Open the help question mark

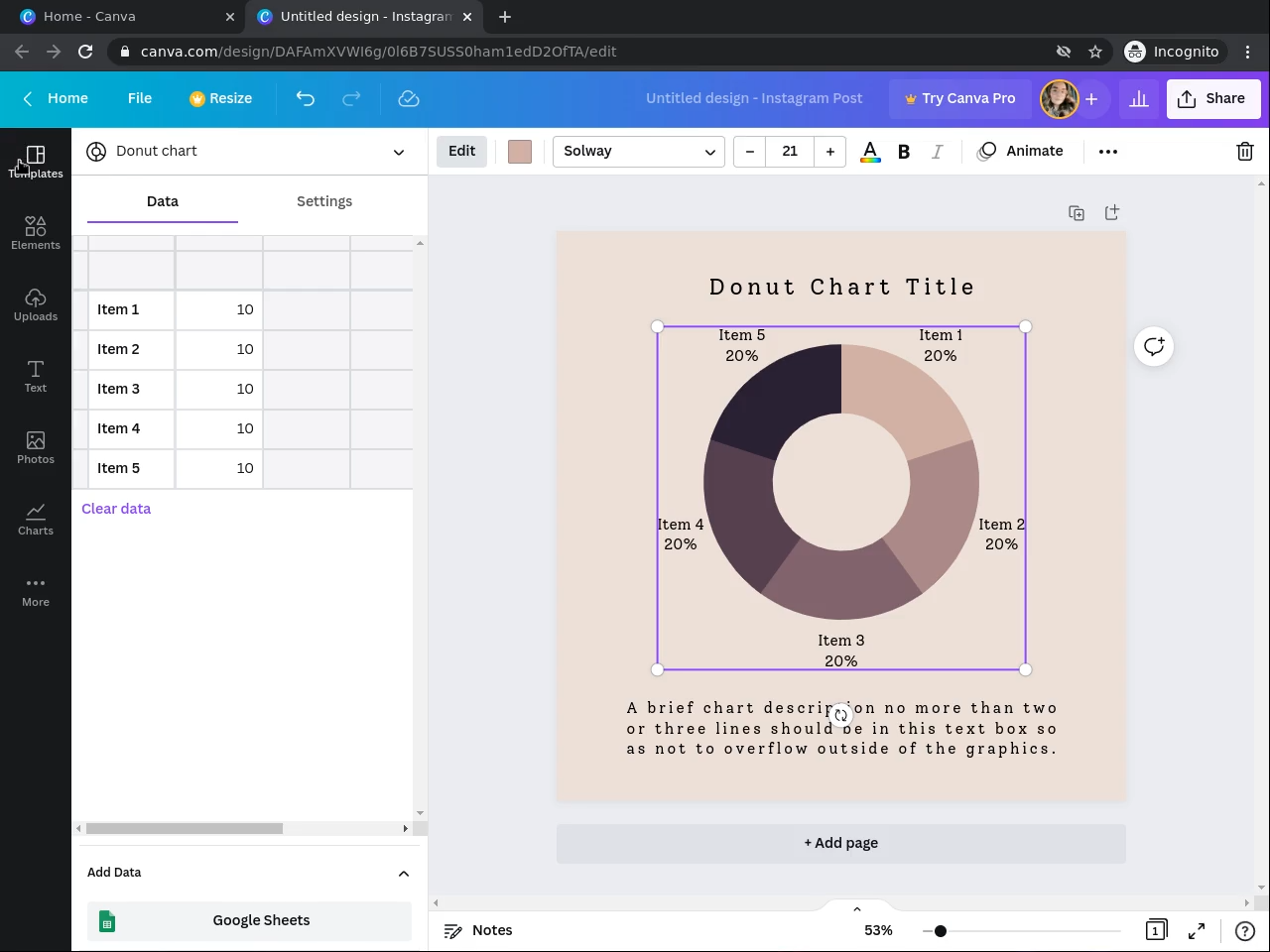tap(1244, 930)
